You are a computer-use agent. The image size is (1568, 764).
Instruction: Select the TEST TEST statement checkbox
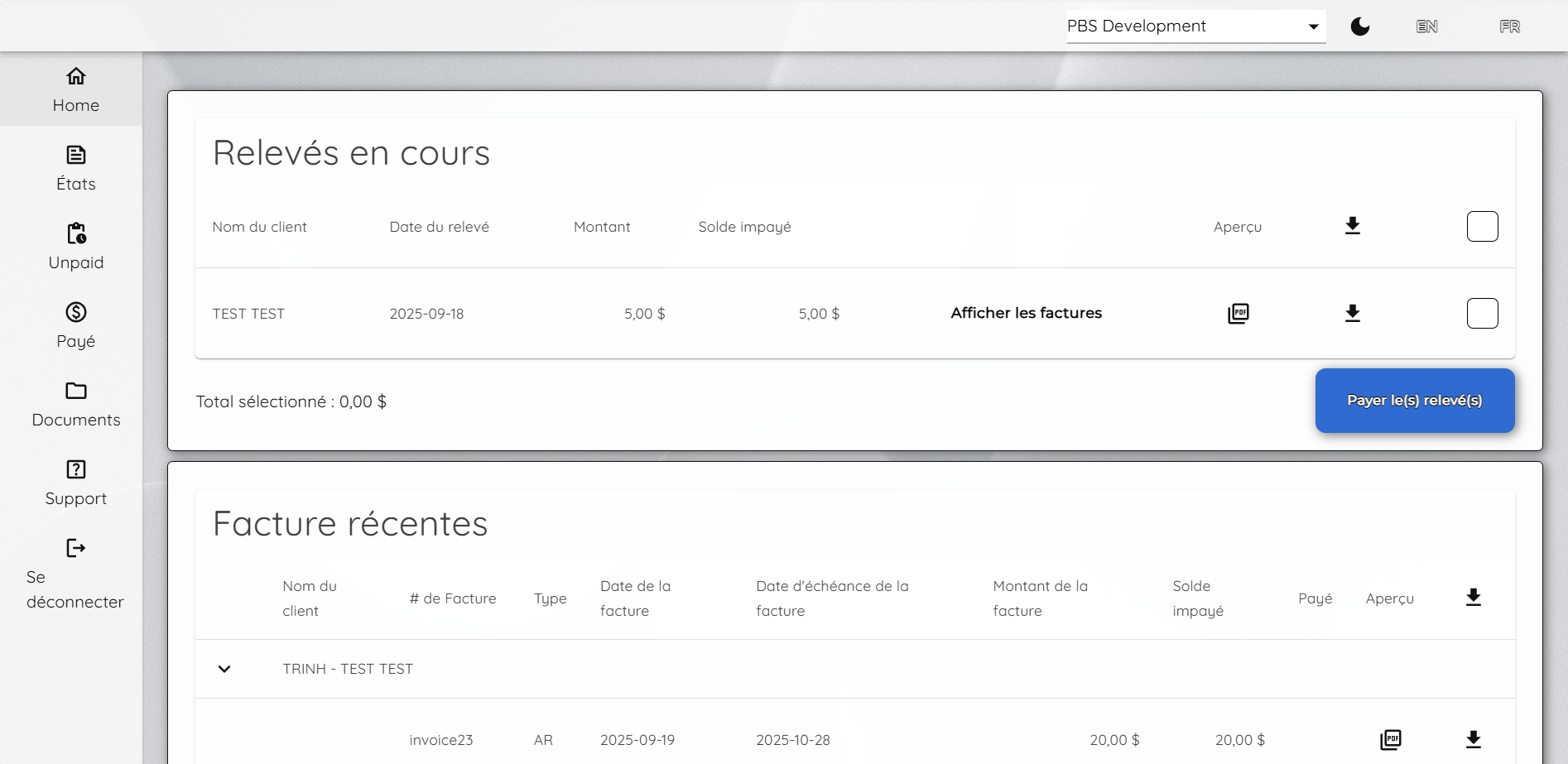click(x=1482, y=314)
